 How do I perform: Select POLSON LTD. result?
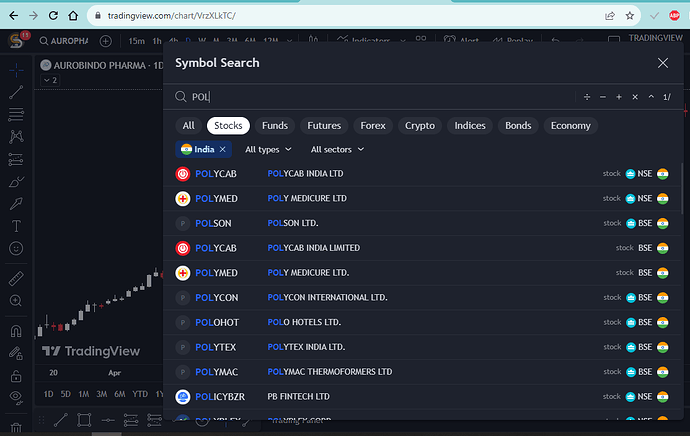422,223
